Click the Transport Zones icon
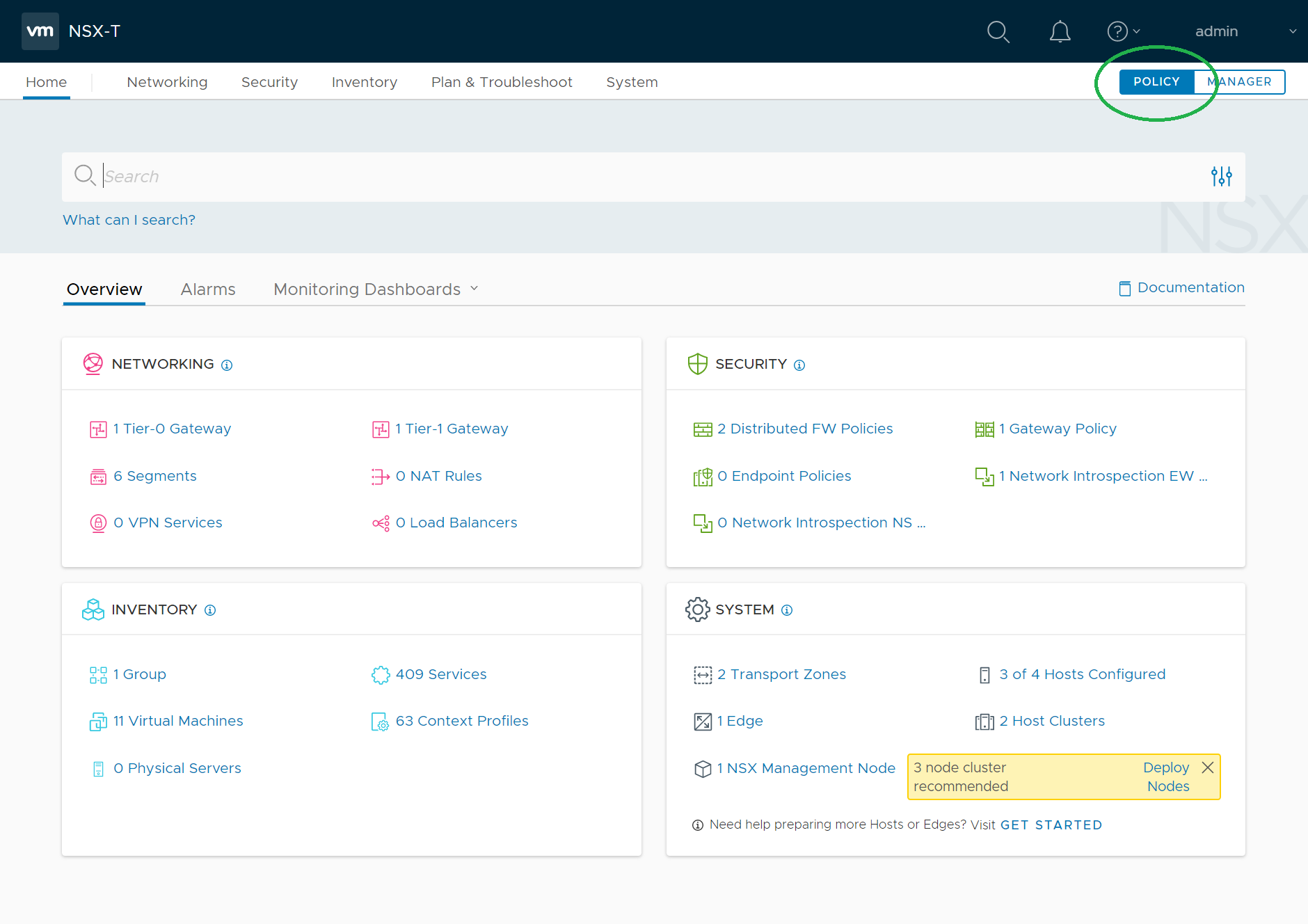 pos(703,675)
